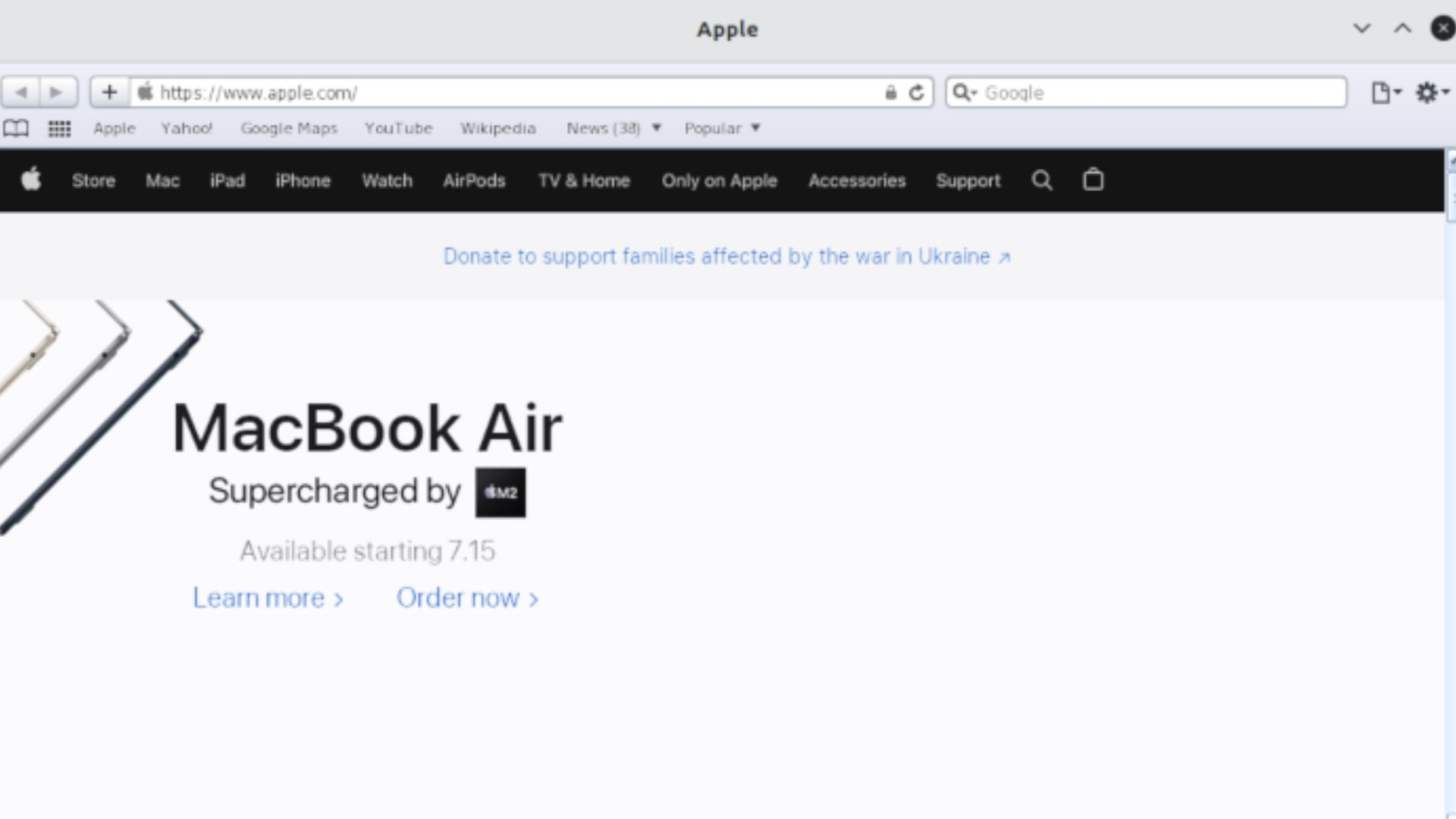Viewport: 1456px width, 819px height.
Task: Open the Store menu item
Action: pyautogui.click(x=93, y=180)
